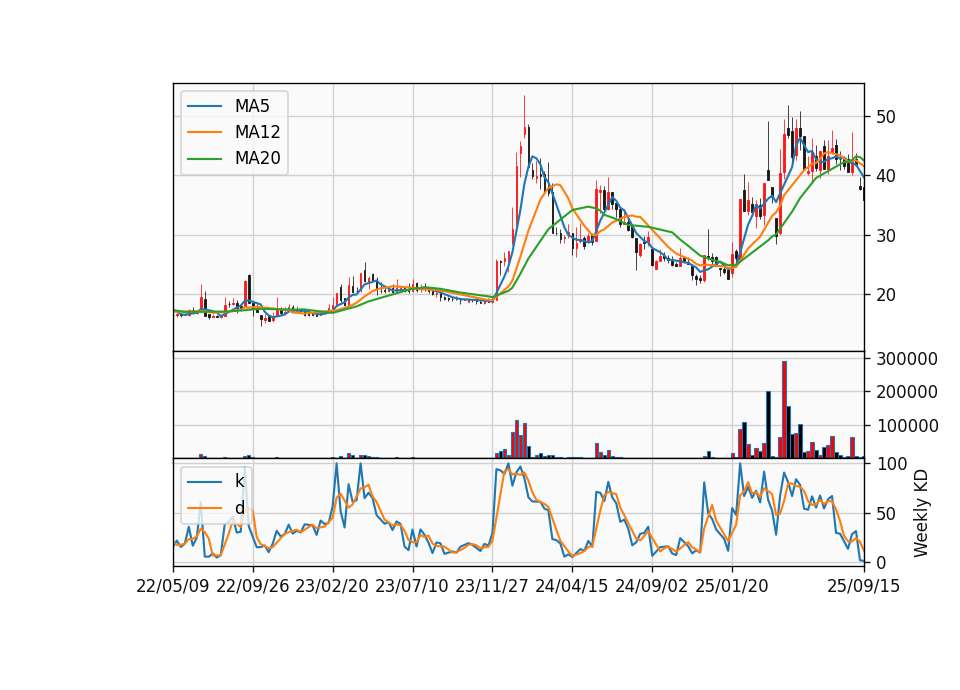Click the price axis value 20
Image resolution: width=960 pixels, height=690 pixels.
(886, 295)
